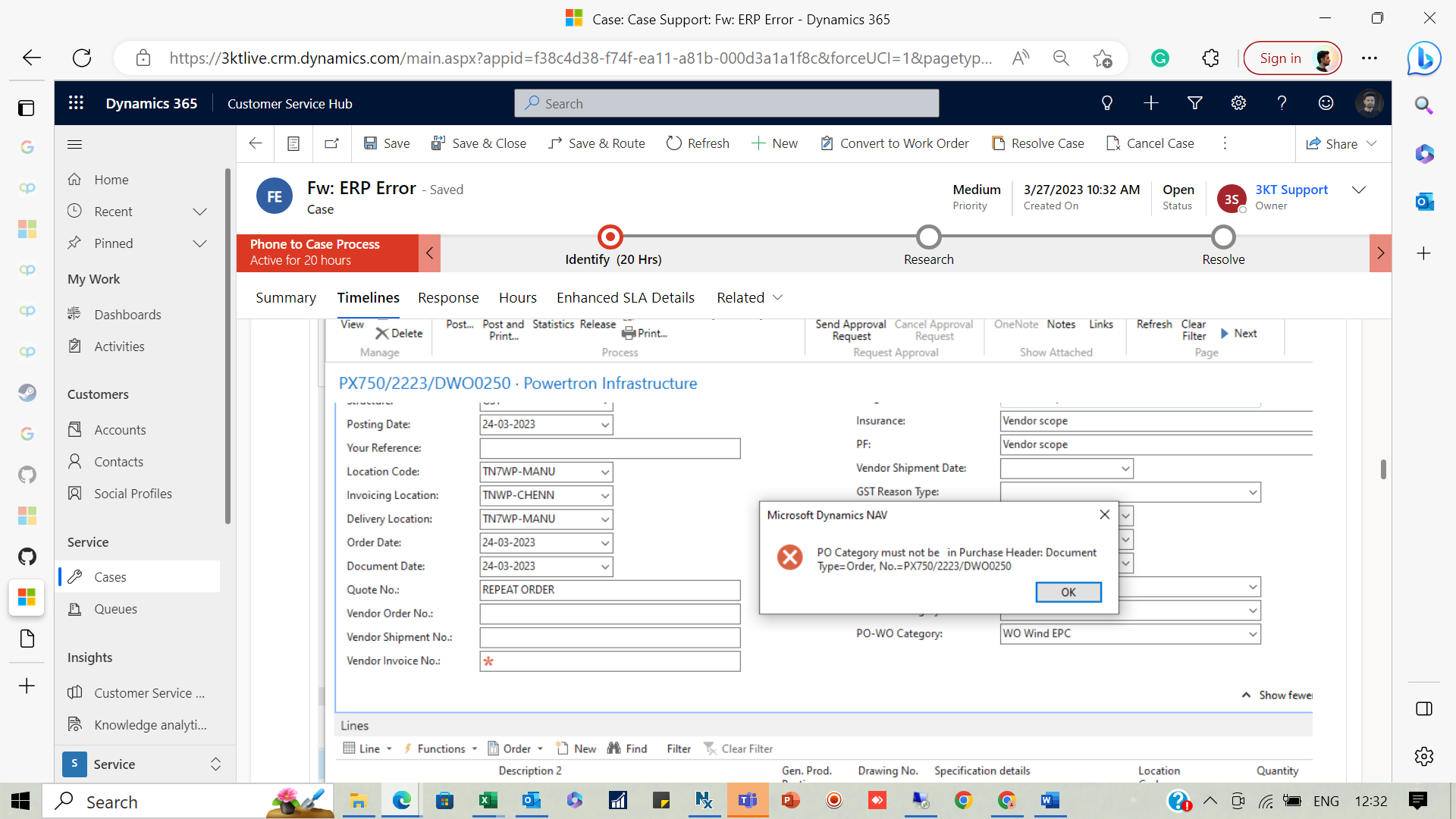Select the Resolve stage circle
This screenshot has width=1456, height=819.
1222,237
